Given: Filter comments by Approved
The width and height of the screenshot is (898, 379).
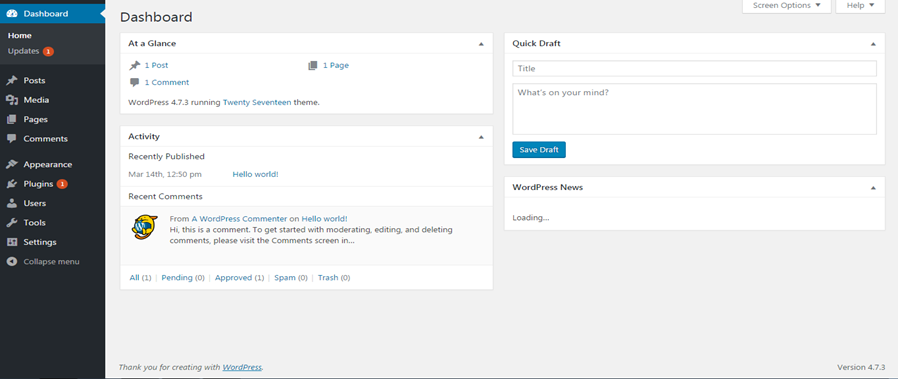Looking at the screenshot, I should point(234,278).
